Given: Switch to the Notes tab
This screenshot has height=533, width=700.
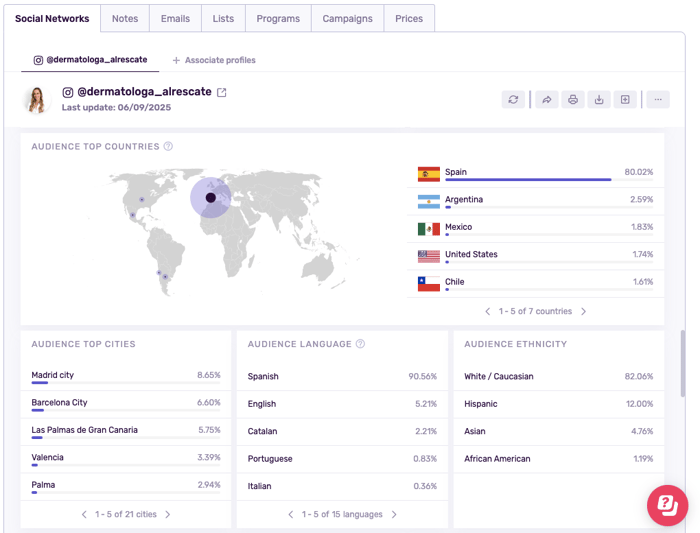Looking at the screenshot, I should 125,19.
